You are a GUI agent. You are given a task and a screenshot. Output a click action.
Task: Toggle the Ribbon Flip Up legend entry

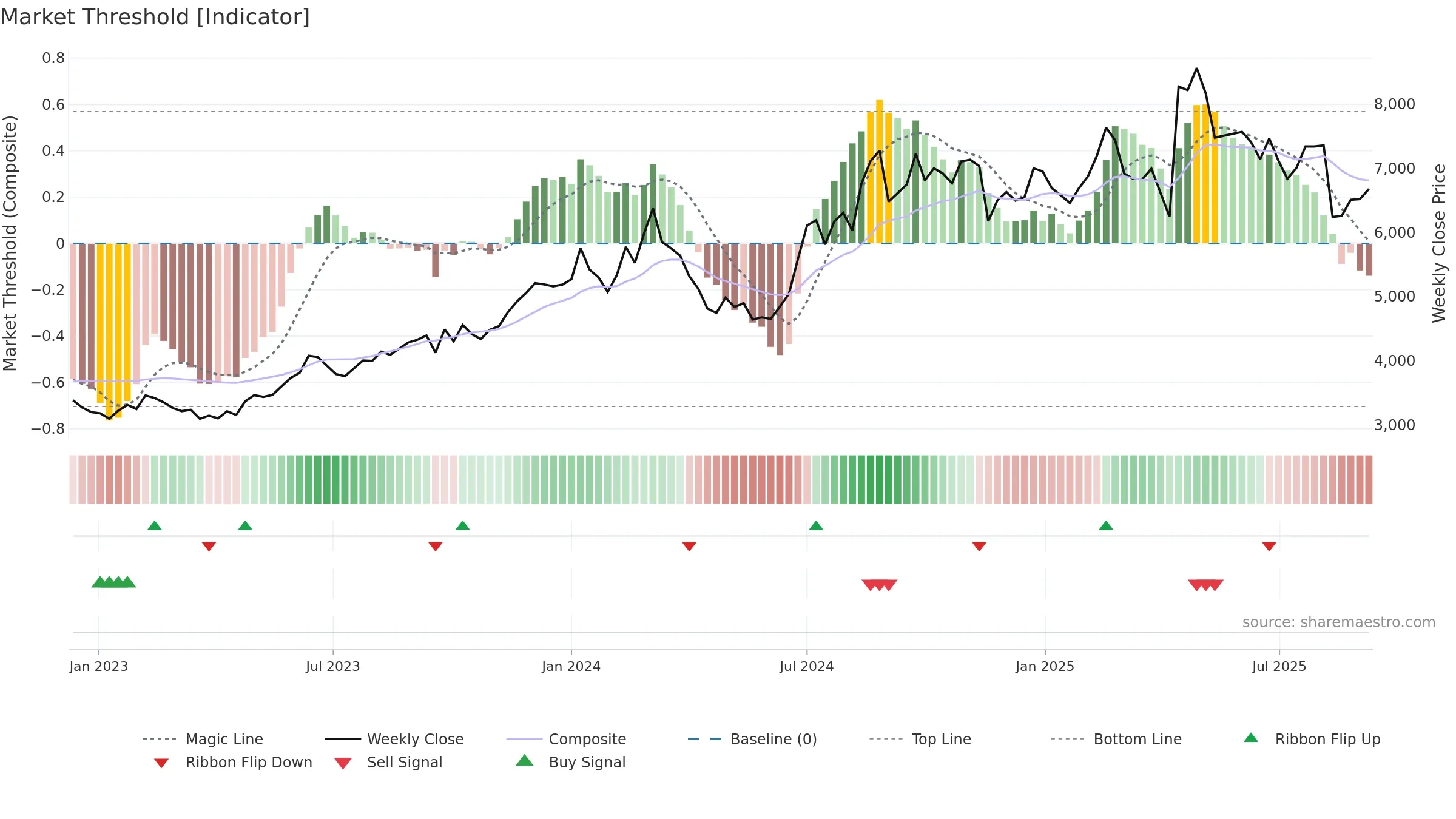pos(1312,739)
